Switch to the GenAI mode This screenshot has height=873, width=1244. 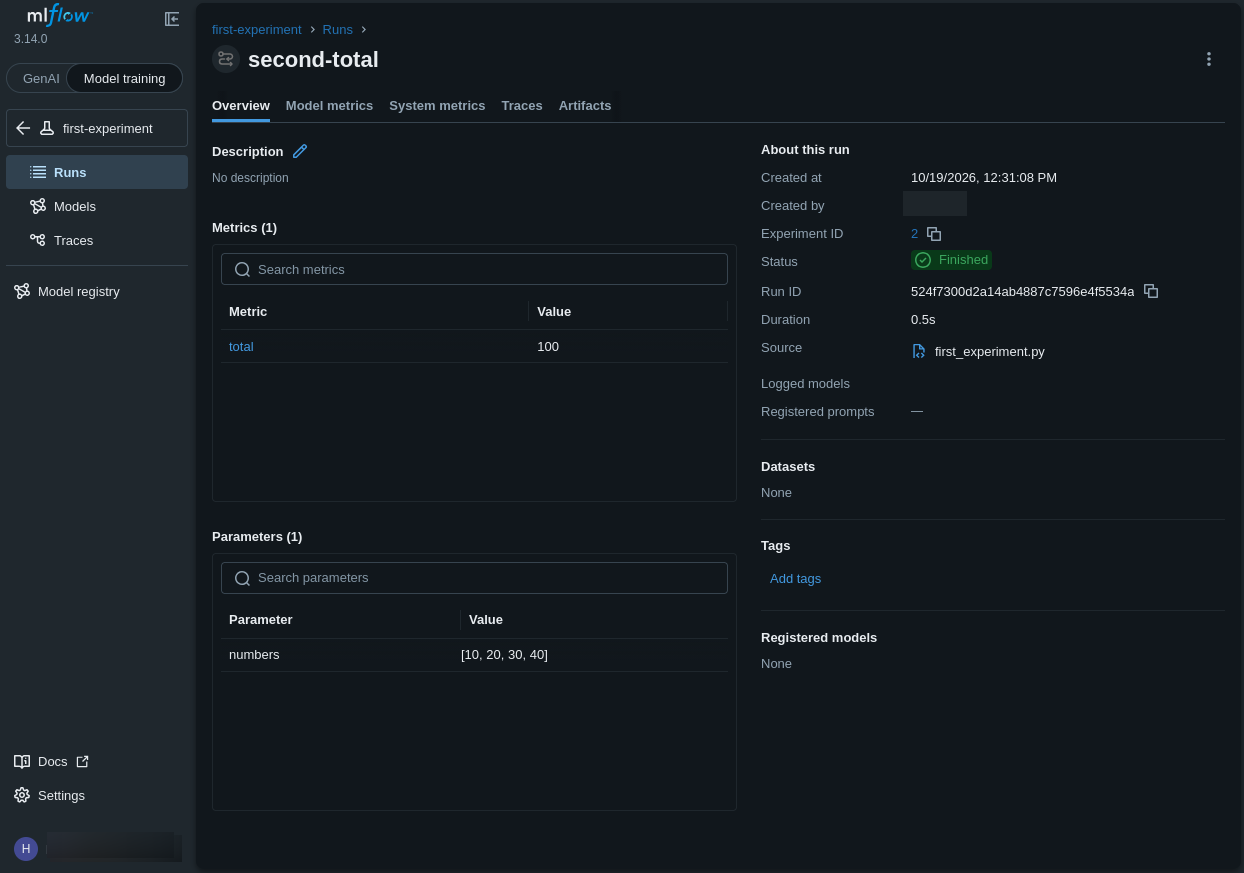pyautogui.click(x=41, y=78)
